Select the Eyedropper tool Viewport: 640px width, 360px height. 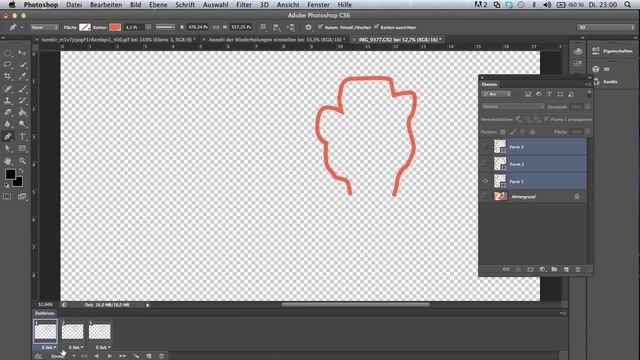(x=22, y=76)
